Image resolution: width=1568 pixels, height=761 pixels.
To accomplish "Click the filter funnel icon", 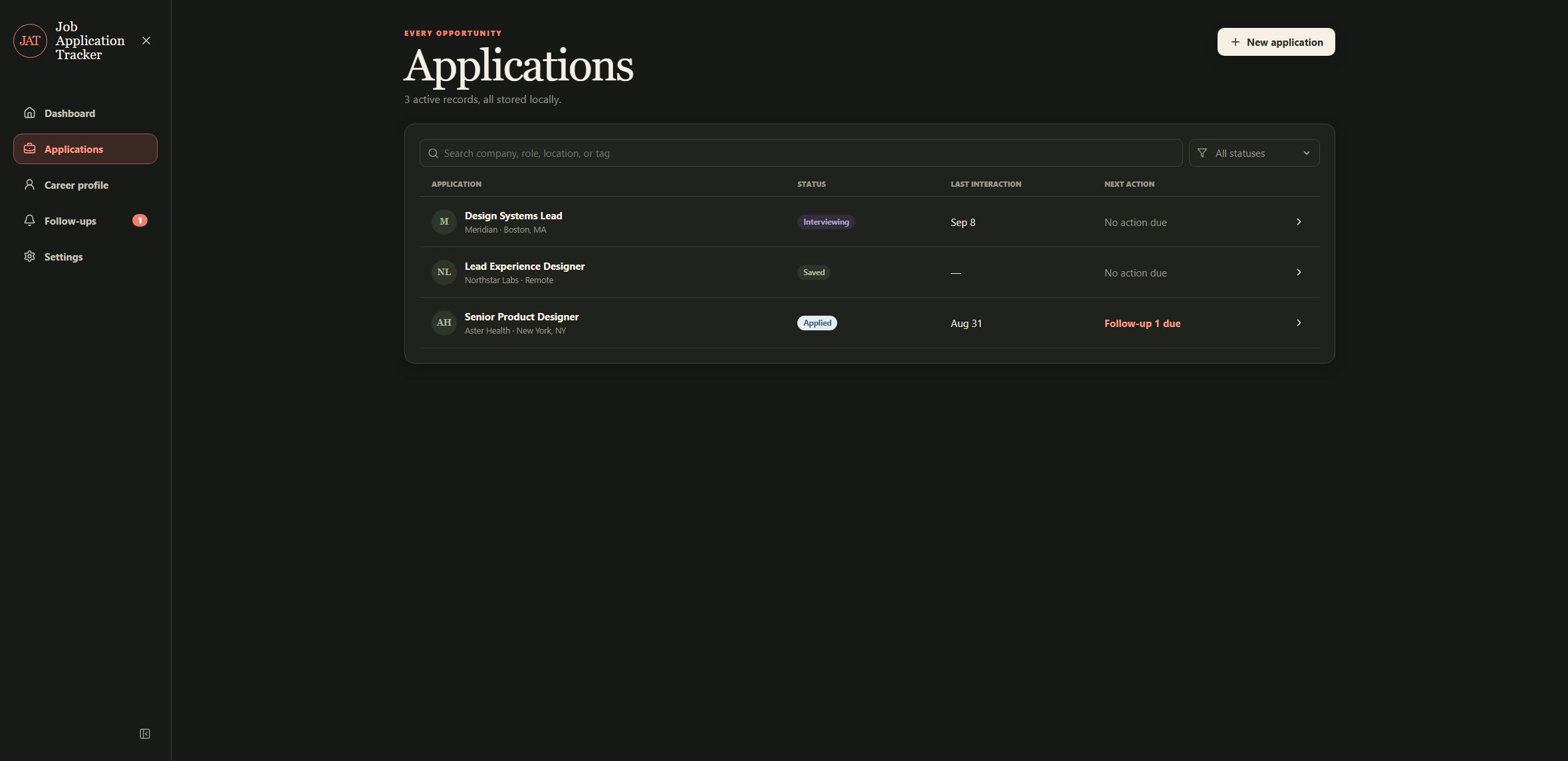I will pyautogui.click(x=1202, y=153).
